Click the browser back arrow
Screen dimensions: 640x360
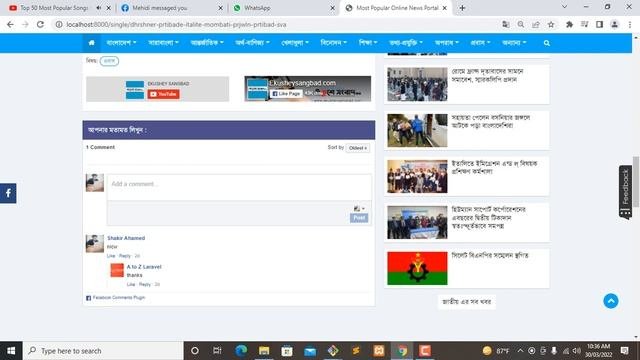(10, 24)
